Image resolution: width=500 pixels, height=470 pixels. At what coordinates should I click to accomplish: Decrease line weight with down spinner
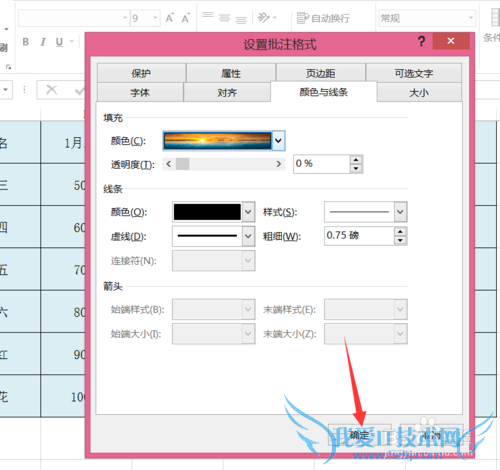click(x=400, y=240)
